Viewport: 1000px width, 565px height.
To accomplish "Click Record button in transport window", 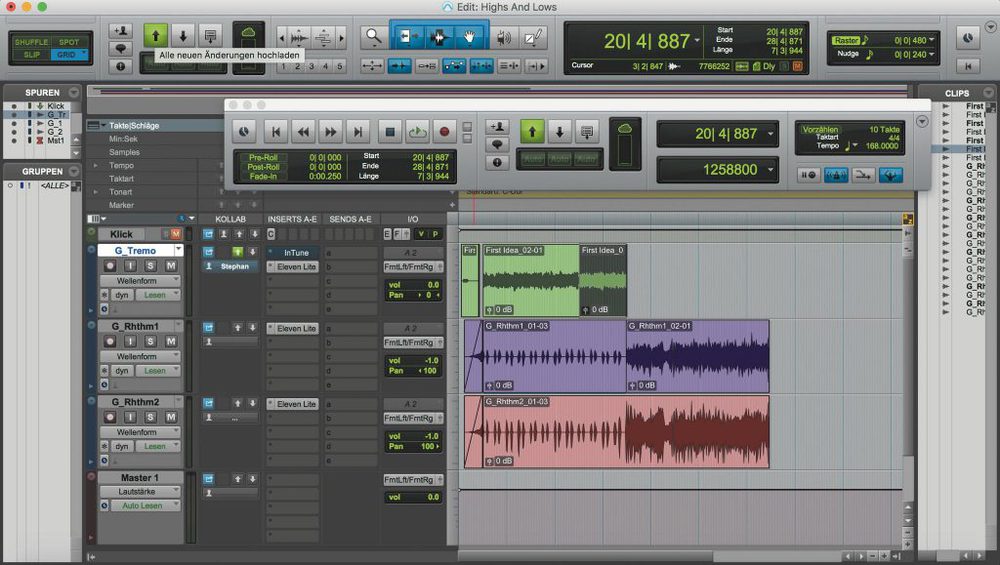I will (445, 132).
